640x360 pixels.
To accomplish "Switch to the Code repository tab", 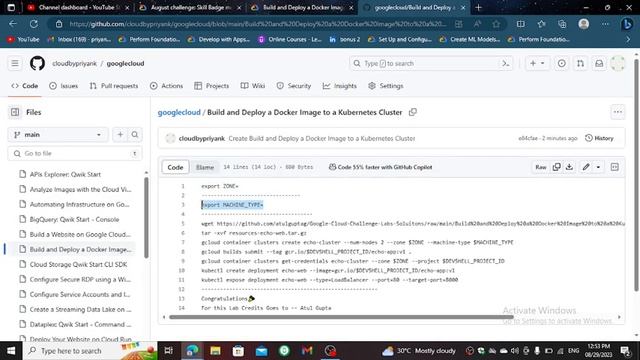I will coord(25,86).
